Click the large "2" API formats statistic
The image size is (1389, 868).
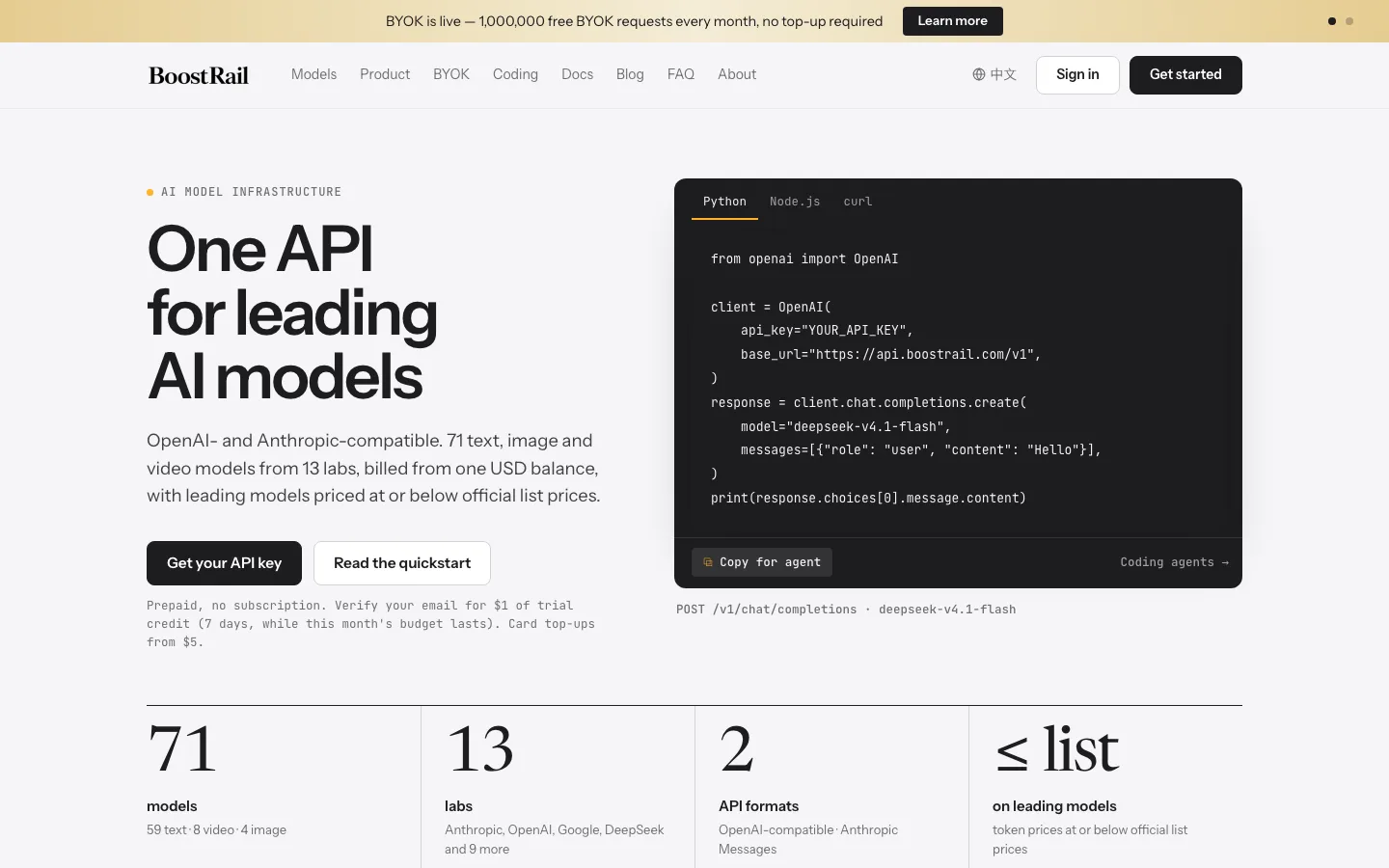(x=737, y=749)
